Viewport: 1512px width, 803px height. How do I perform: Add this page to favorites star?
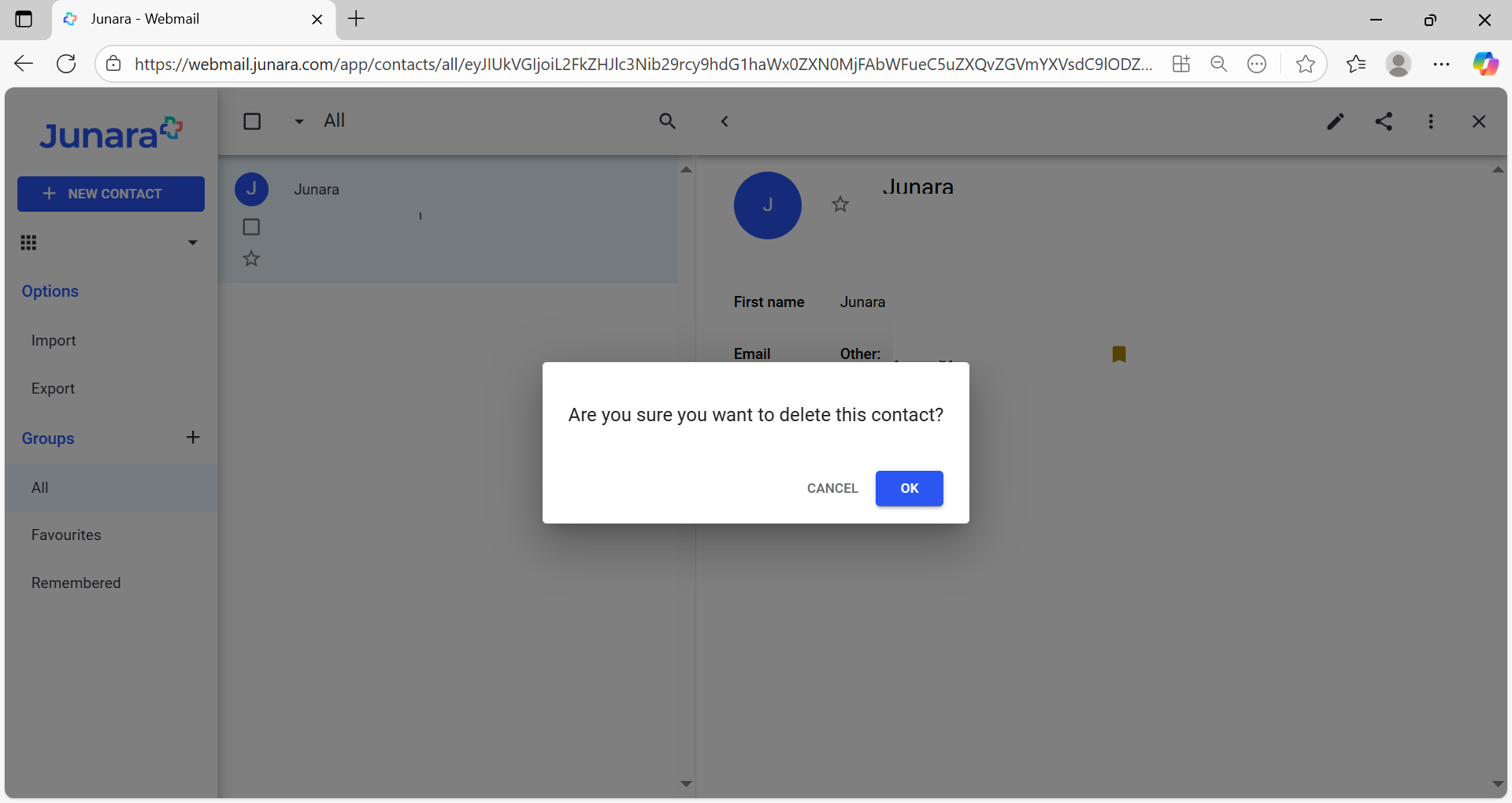coord(1305,64)
